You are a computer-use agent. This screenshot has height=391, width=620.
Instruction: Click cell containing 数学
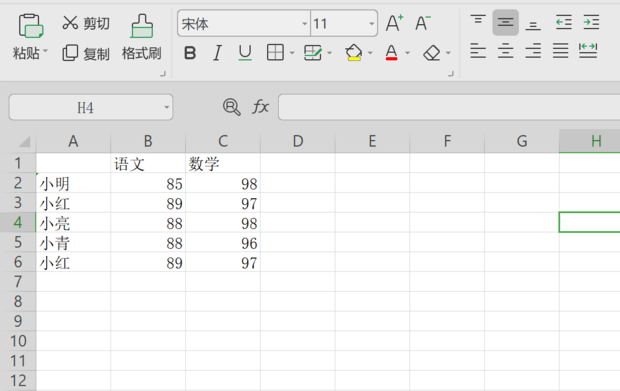223,163
